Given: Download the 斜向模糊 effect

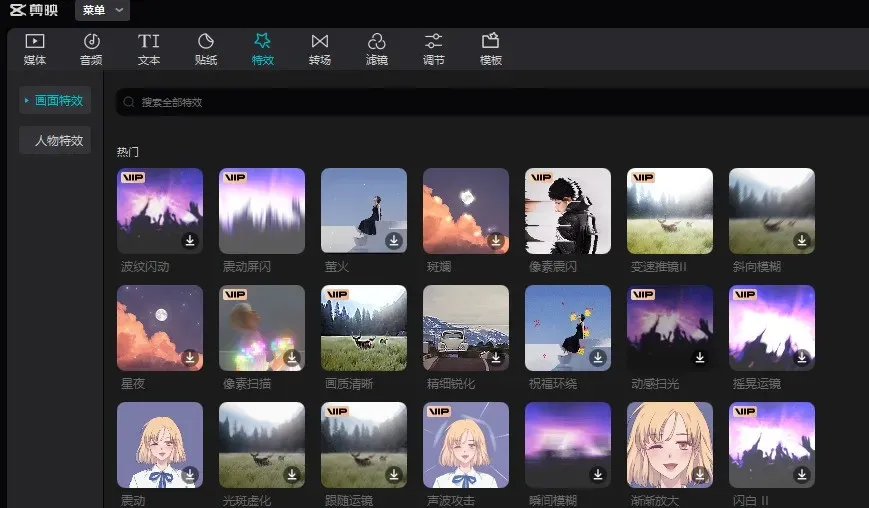Looking at the screenshot, I should pyautogui.click(x=802, y=240).
